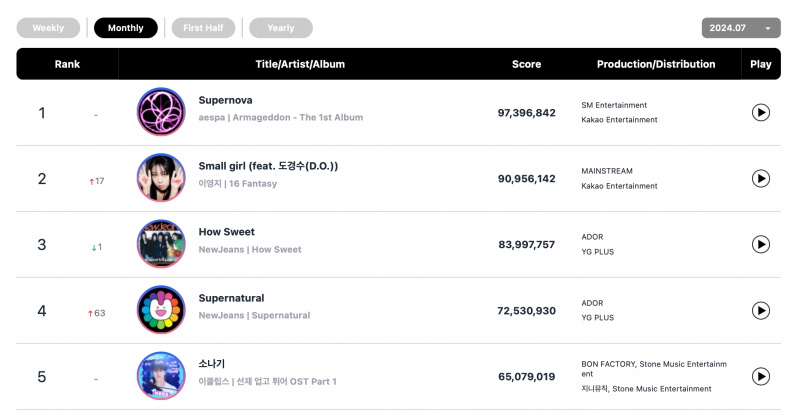The height and width of the screenshot is (415, 800).
Task: Expand the 2024.07 date dropdown
Action: tap(741, 28)
